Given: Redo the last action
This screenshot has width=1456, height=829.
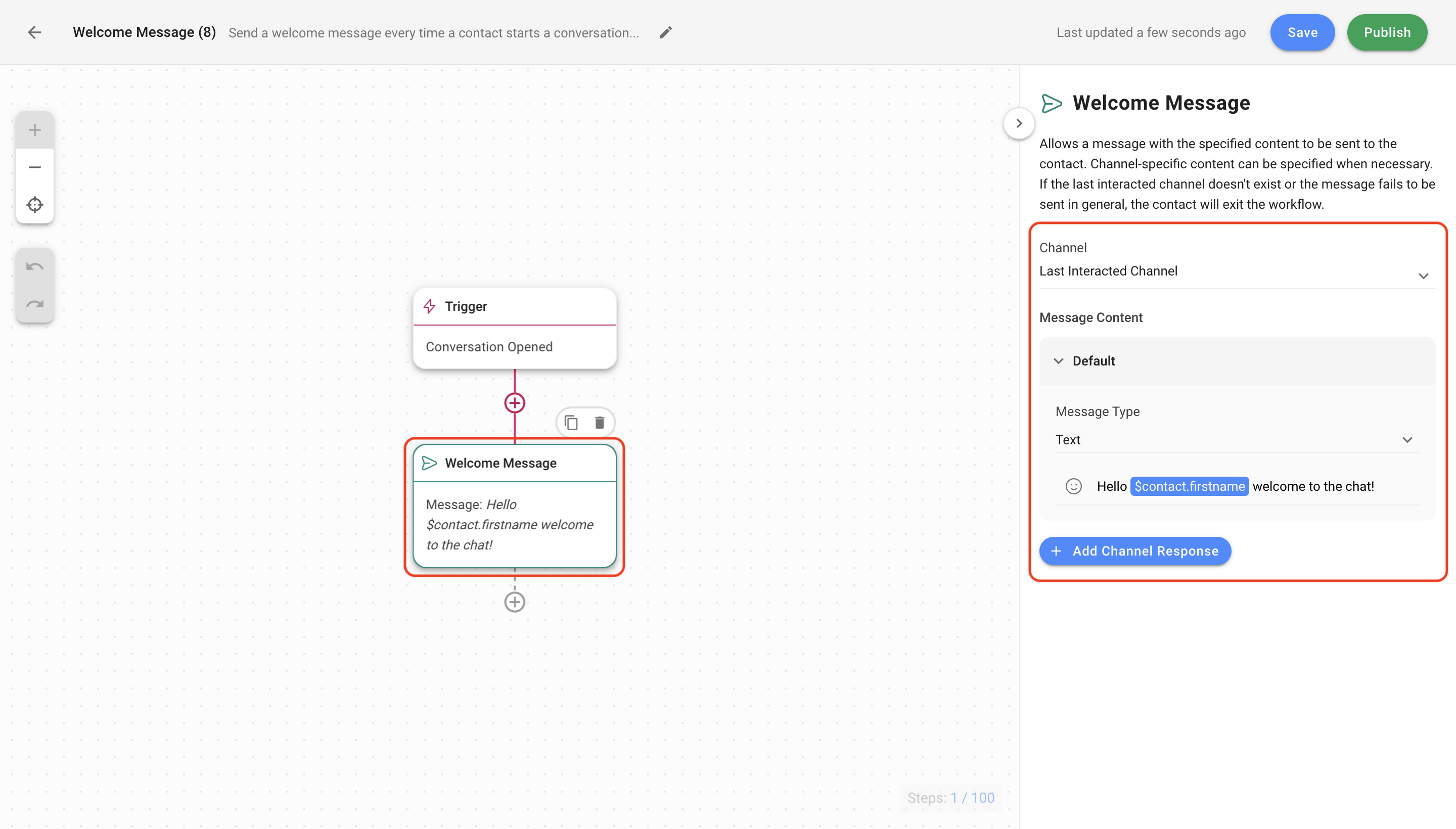Looking at the screenshot, I should [x=35, y=304].
